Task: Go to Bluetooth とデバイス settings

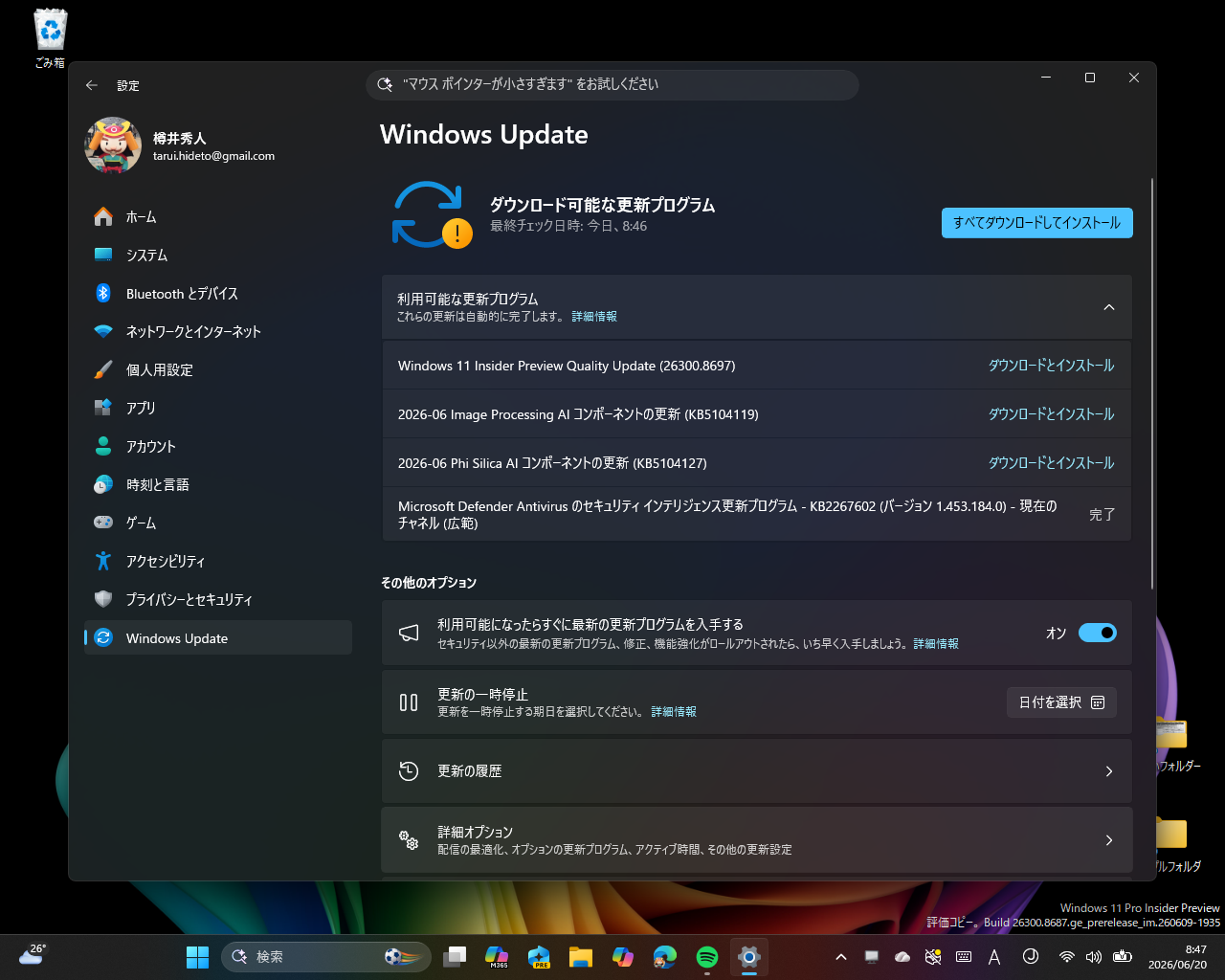Action: coord(218,294)
